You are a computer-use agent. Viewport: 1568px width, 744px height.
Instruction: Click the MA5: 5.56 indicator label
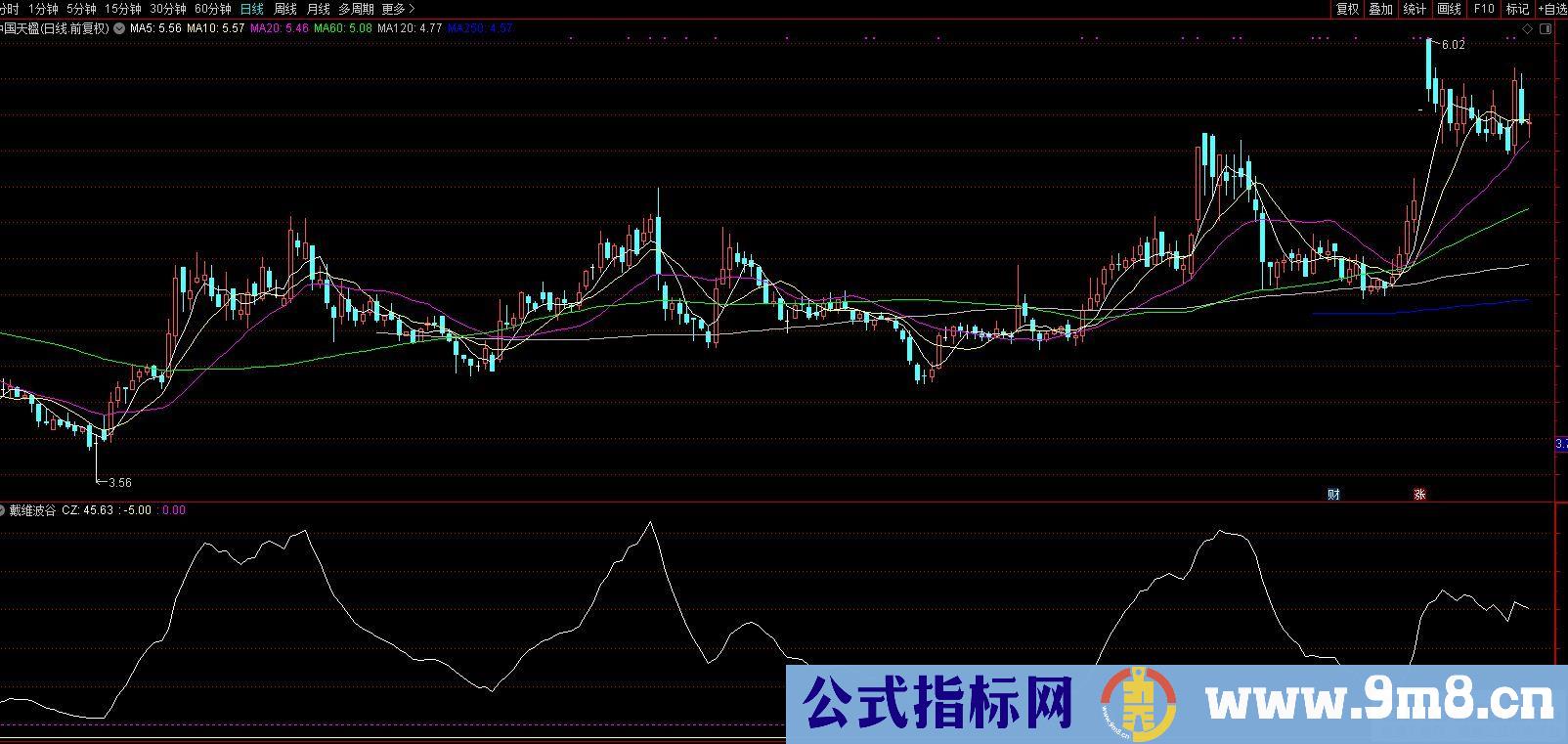[156, 29]
